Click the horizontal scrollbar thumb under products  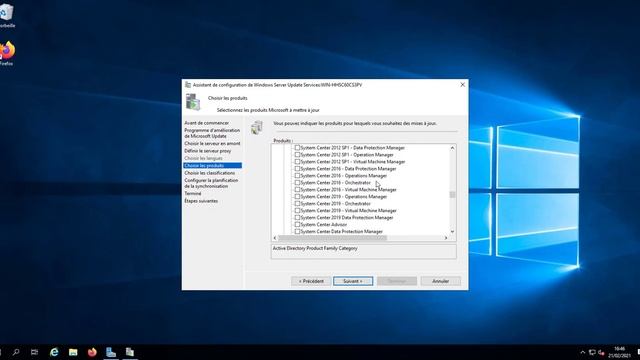[x=333, y=238]
